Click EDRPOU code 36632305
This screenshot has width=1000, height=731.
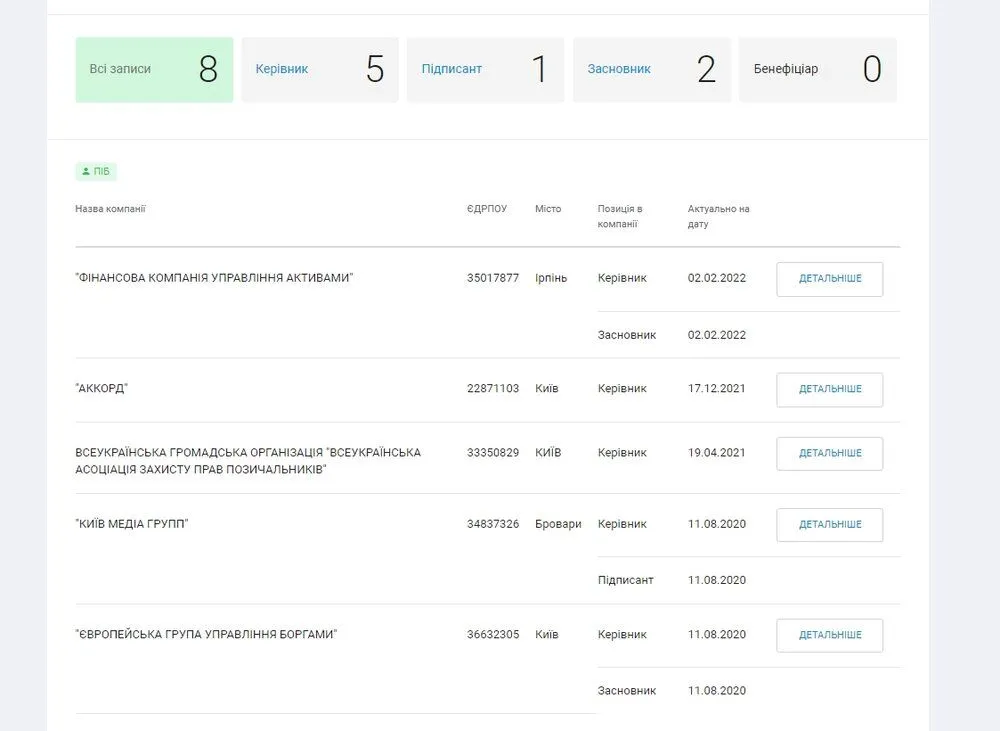[492, 635]
